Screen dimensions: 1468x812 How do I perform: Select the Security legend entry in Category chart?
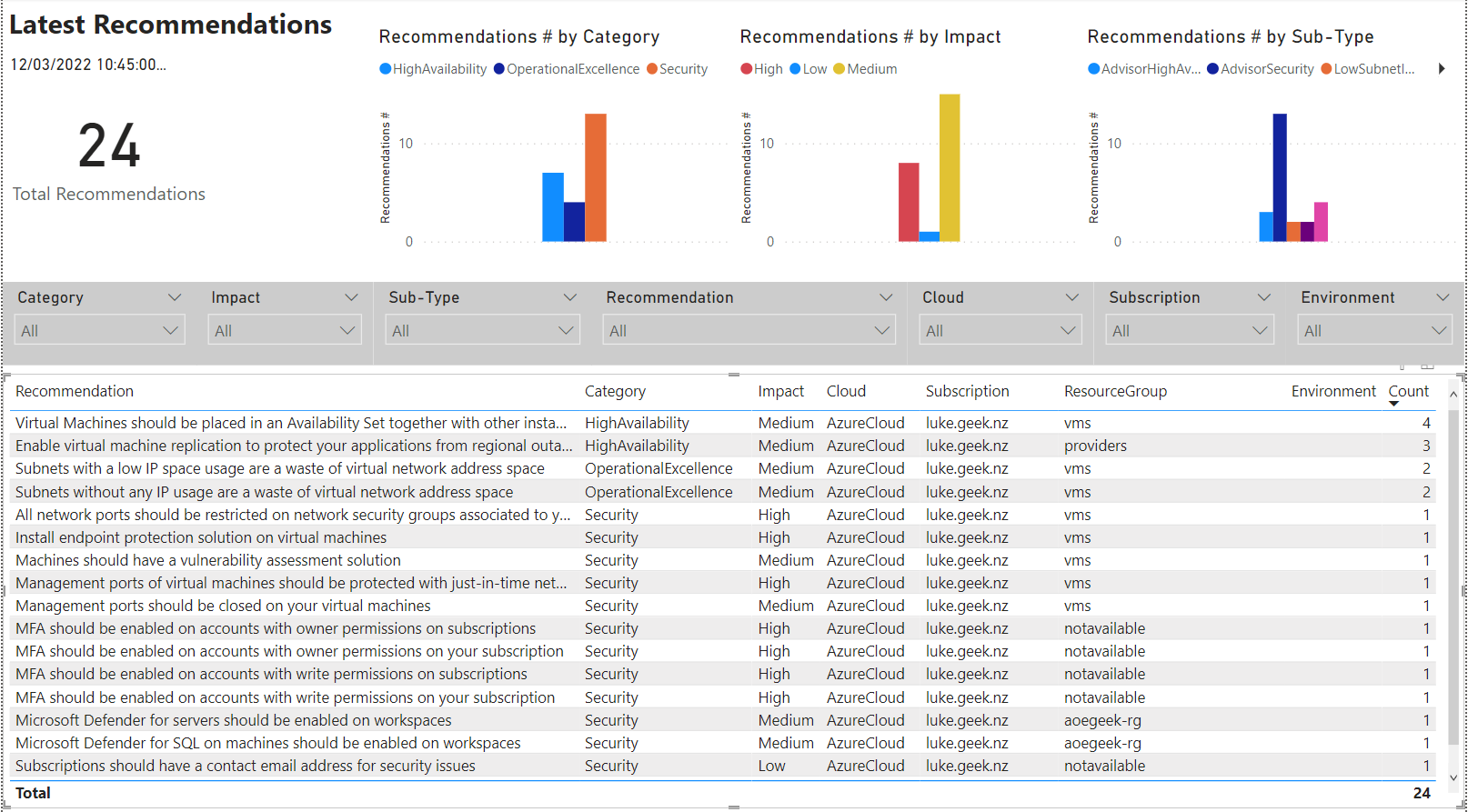pos(677,69)
